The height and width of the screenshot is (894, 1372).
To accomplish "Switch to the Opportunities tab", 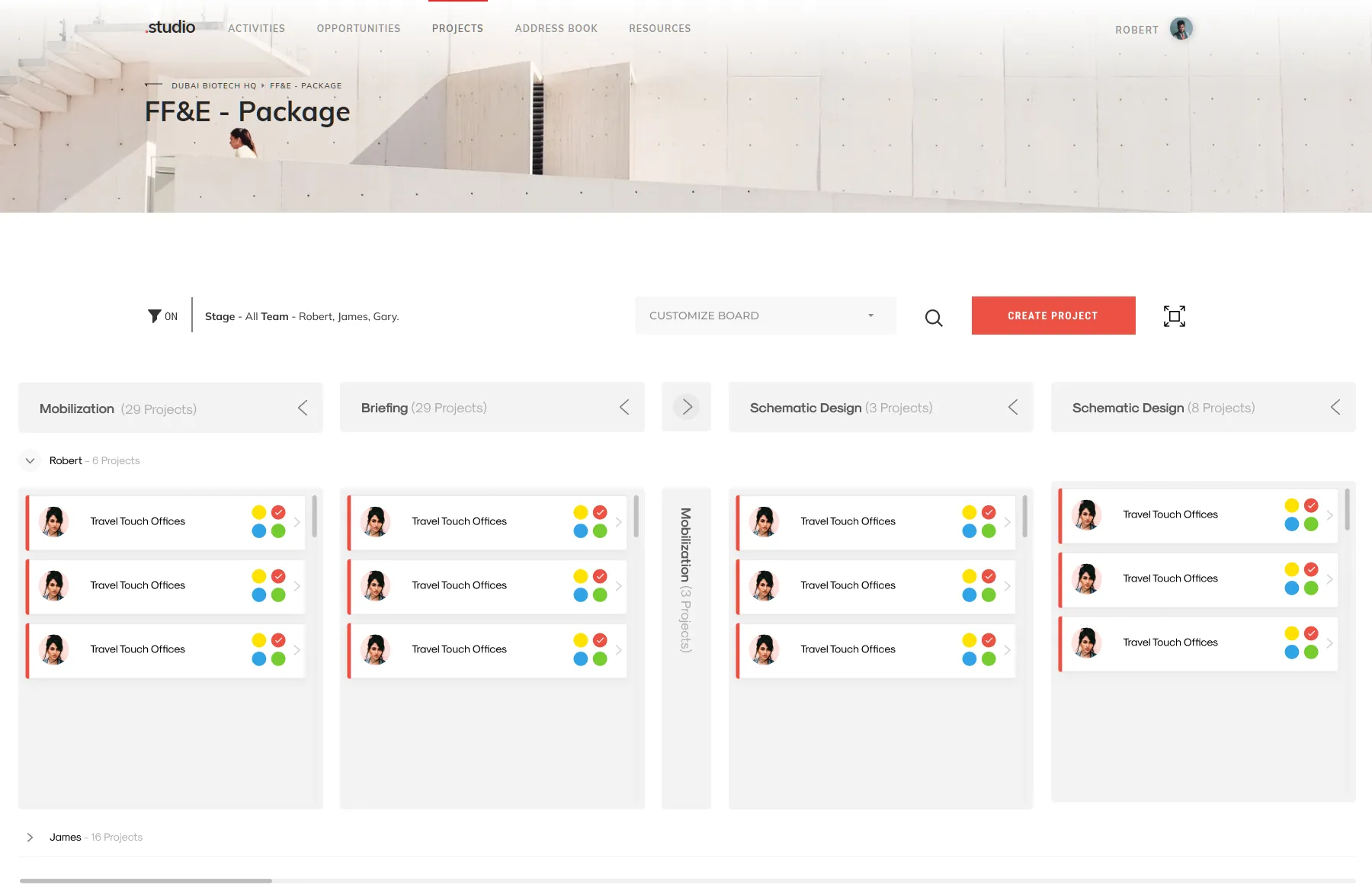I will (358, 28).
